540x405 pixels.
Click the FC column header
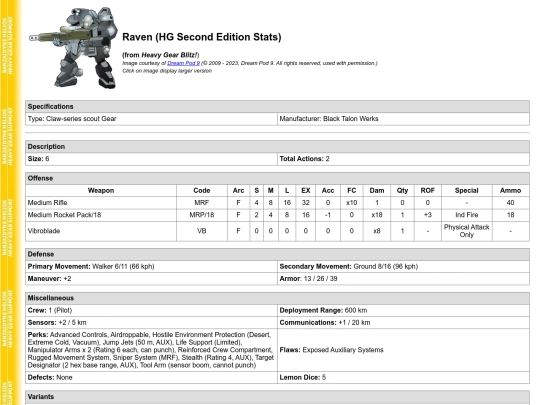352,190
